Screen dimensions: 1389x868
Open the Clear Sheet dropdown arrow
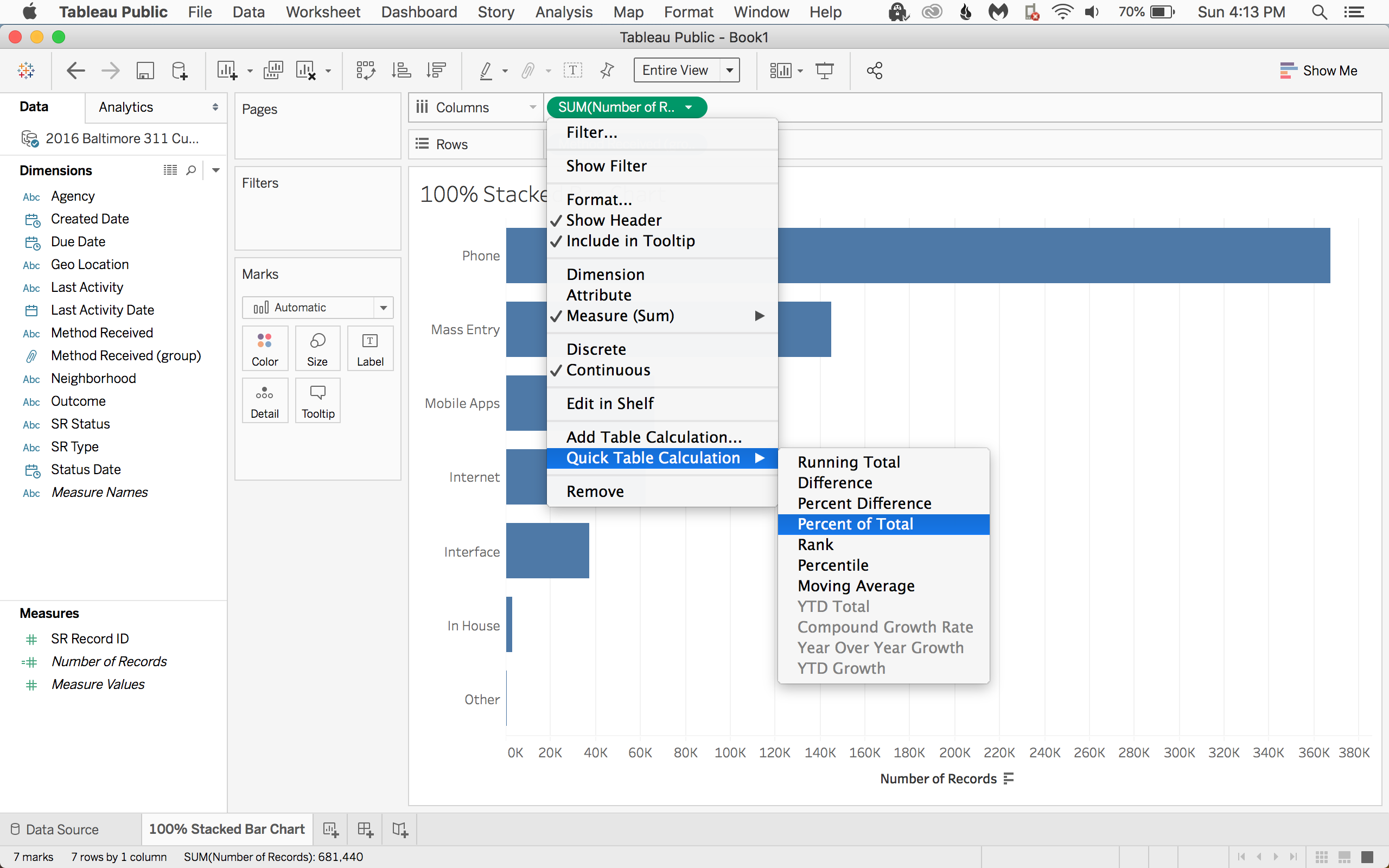tap(328, 71)
